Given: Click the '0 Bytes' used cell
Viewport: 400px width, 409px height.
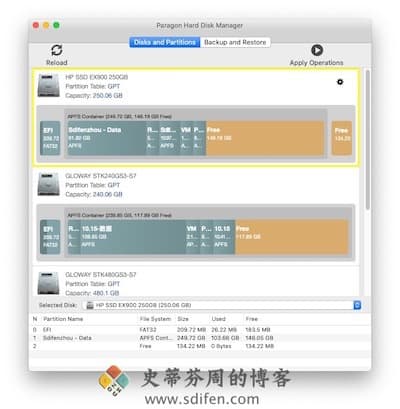Looking at the screenshot, I should point(221,346).
